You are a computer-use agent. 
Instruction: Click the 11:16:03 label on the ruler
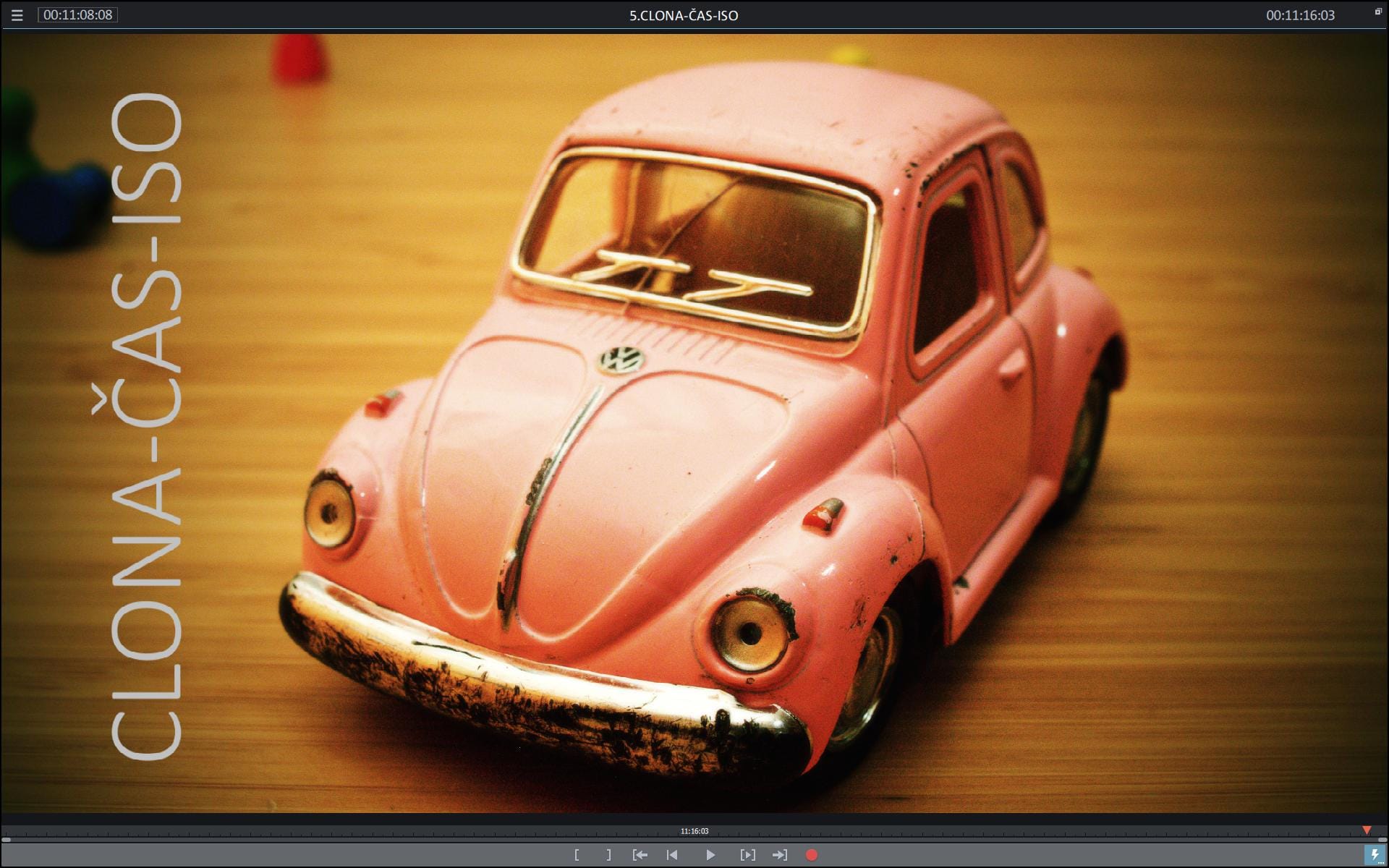pyautogui.click(x=694, y=831)
